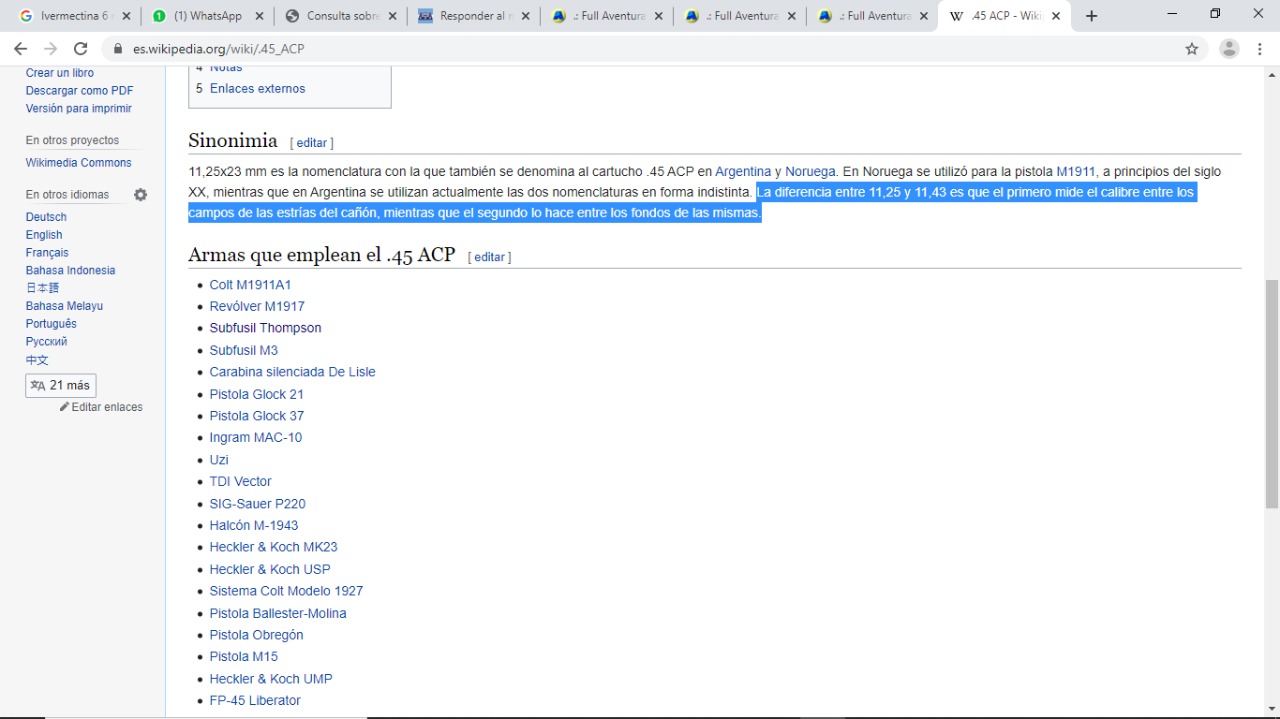Image resolution: width=1280 pixels, height=719 pixels.
Task: Close the .45 ACP Wikipedia tab
Action: [1056, 16]
